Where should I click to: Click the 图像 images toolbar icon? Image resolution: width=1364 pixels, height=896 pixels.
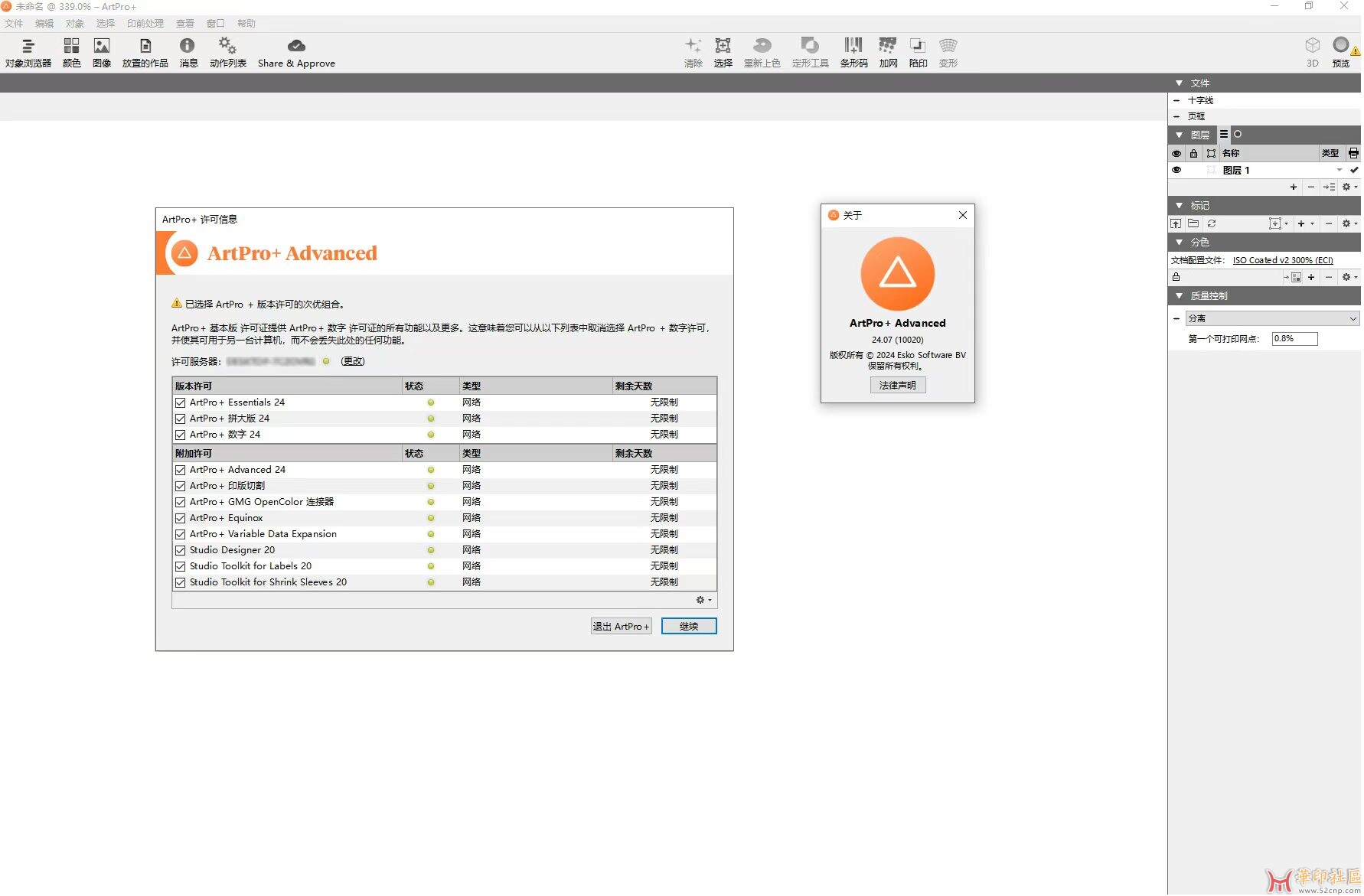click(102, 54)
